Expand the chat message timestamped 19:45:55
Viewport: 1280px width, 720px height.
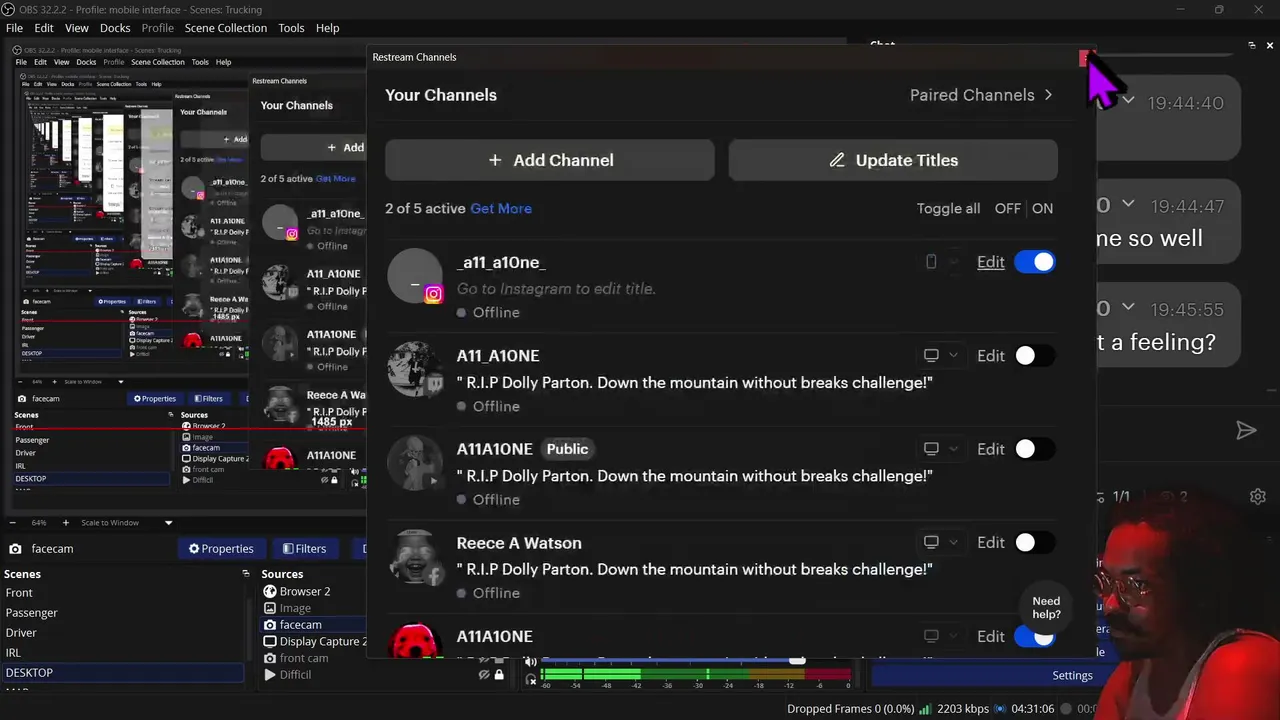[x=1128, y=307]
